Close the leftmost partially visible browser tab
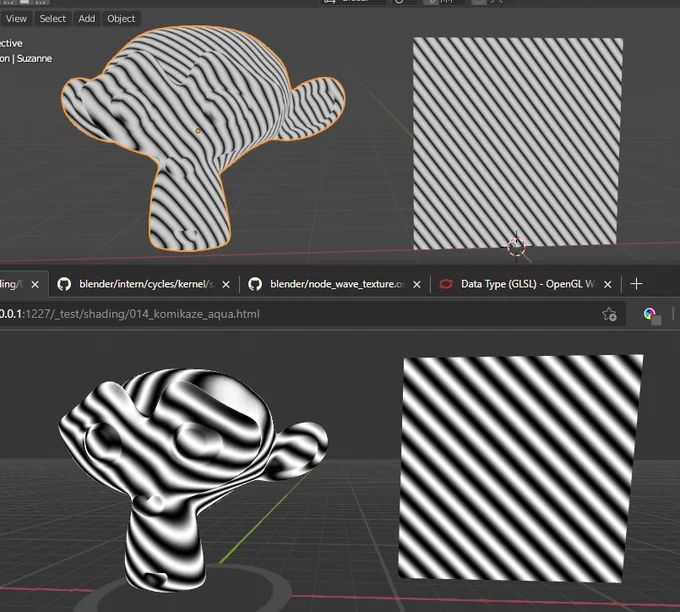This screenshot has height=612, width=680. [35, 285]
